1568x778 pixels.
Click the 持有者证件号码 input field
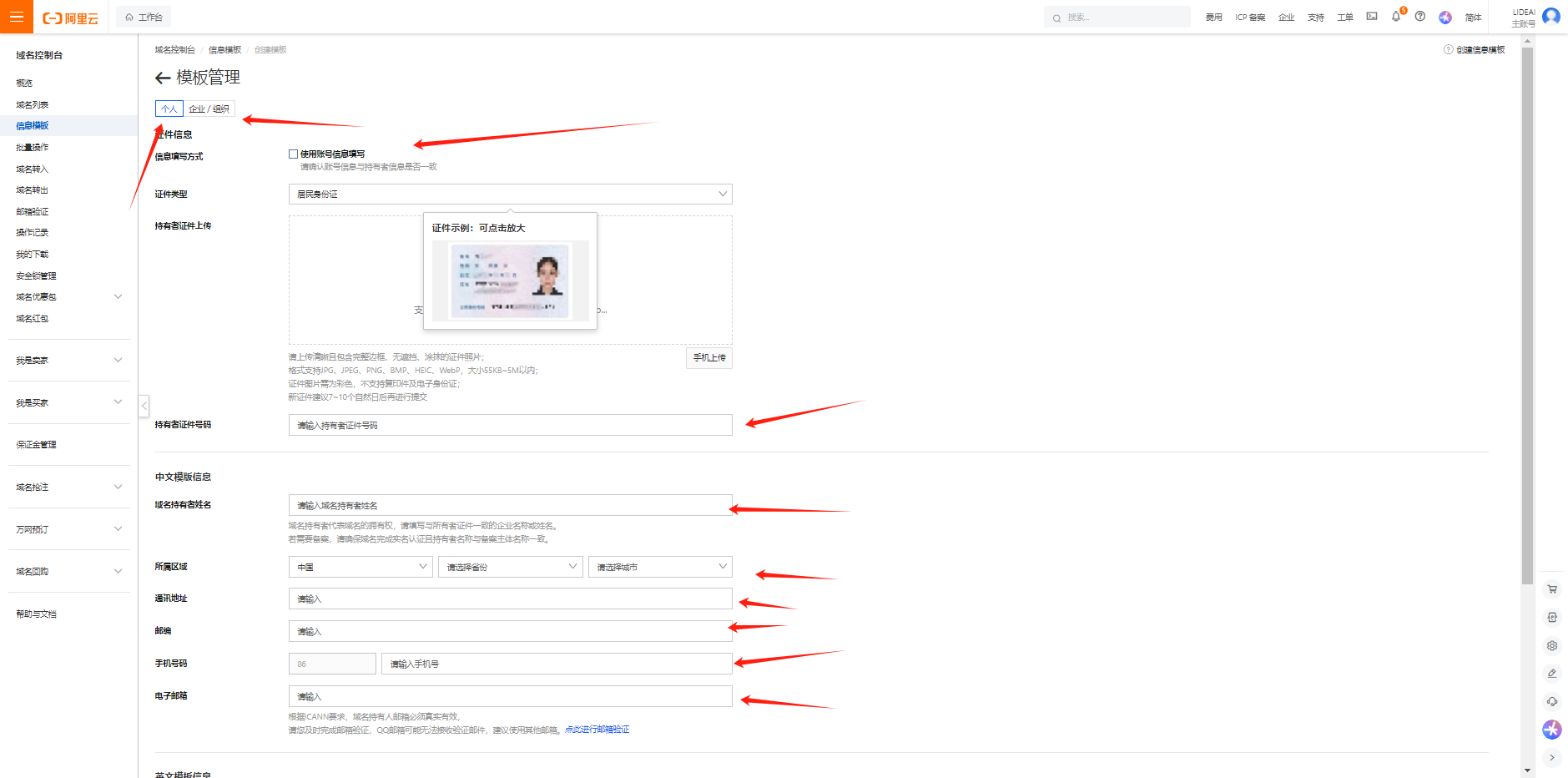(510, 426)
